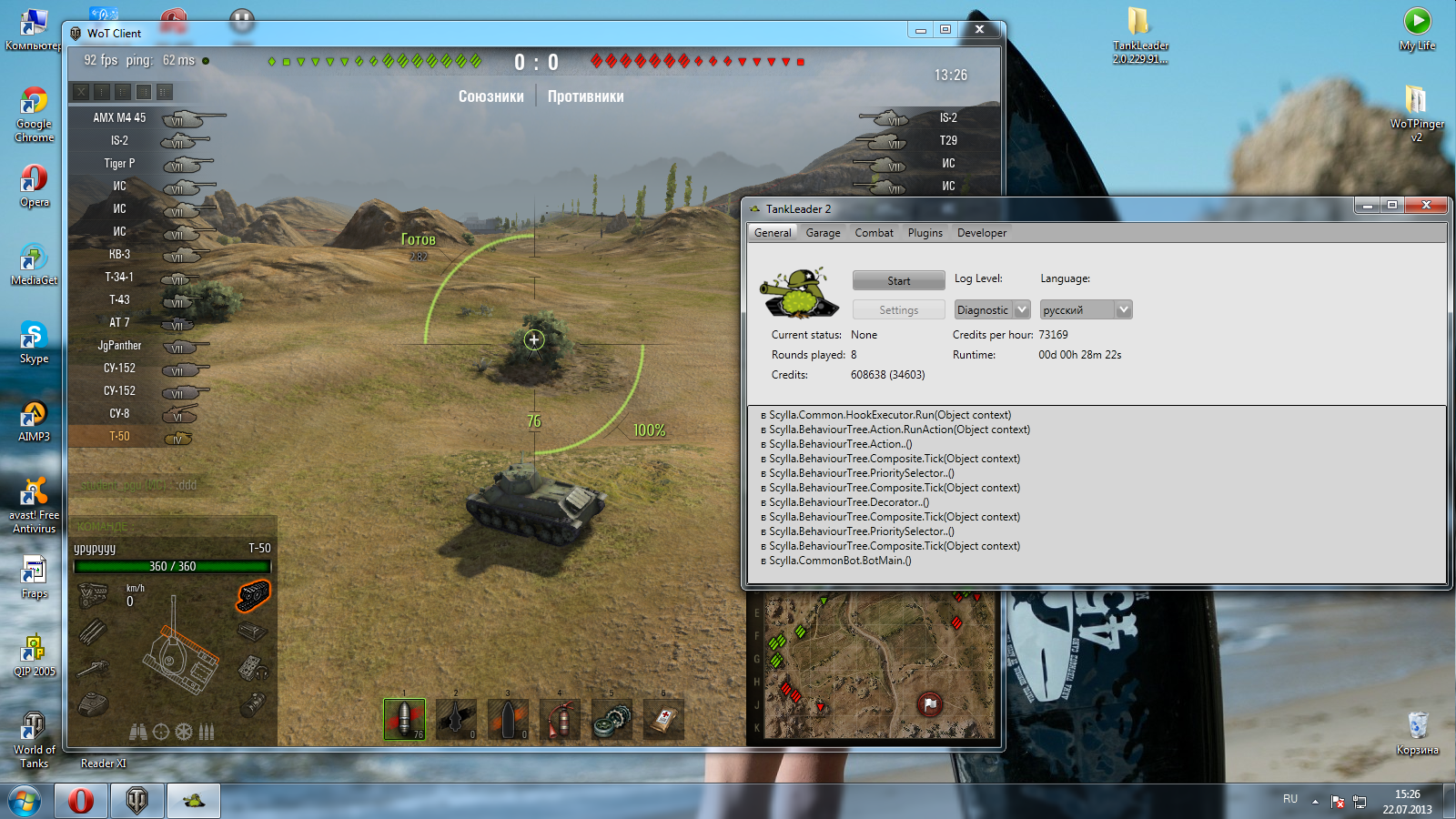Click the RU language indicator in tray
The width and height of the screenshot is (1456, 819).
point(1290,799)
